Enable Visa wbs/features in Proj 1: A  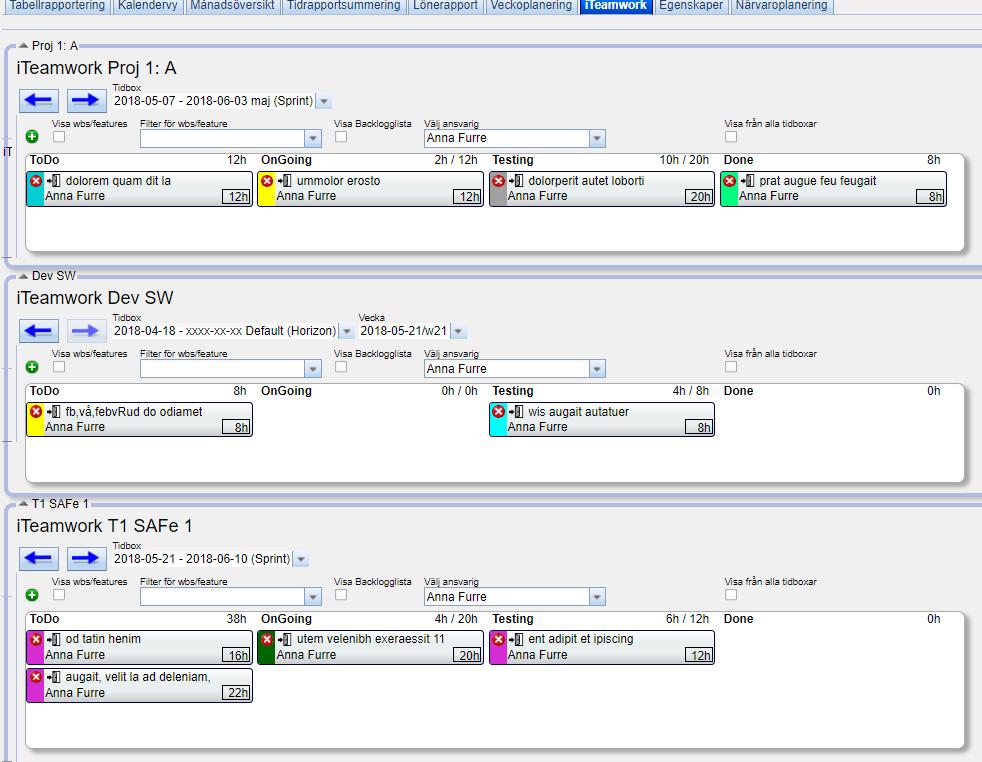coord(59,136)
